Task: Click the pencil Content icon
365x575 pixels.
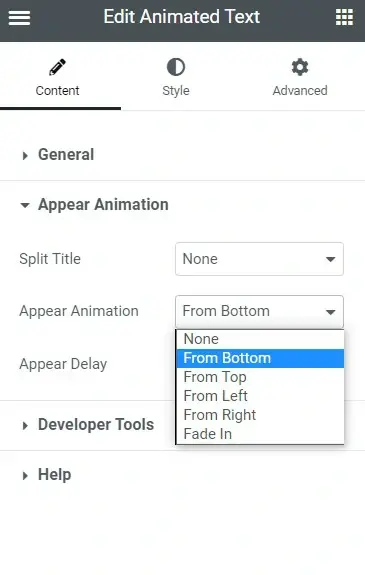Action: (57, 67)
